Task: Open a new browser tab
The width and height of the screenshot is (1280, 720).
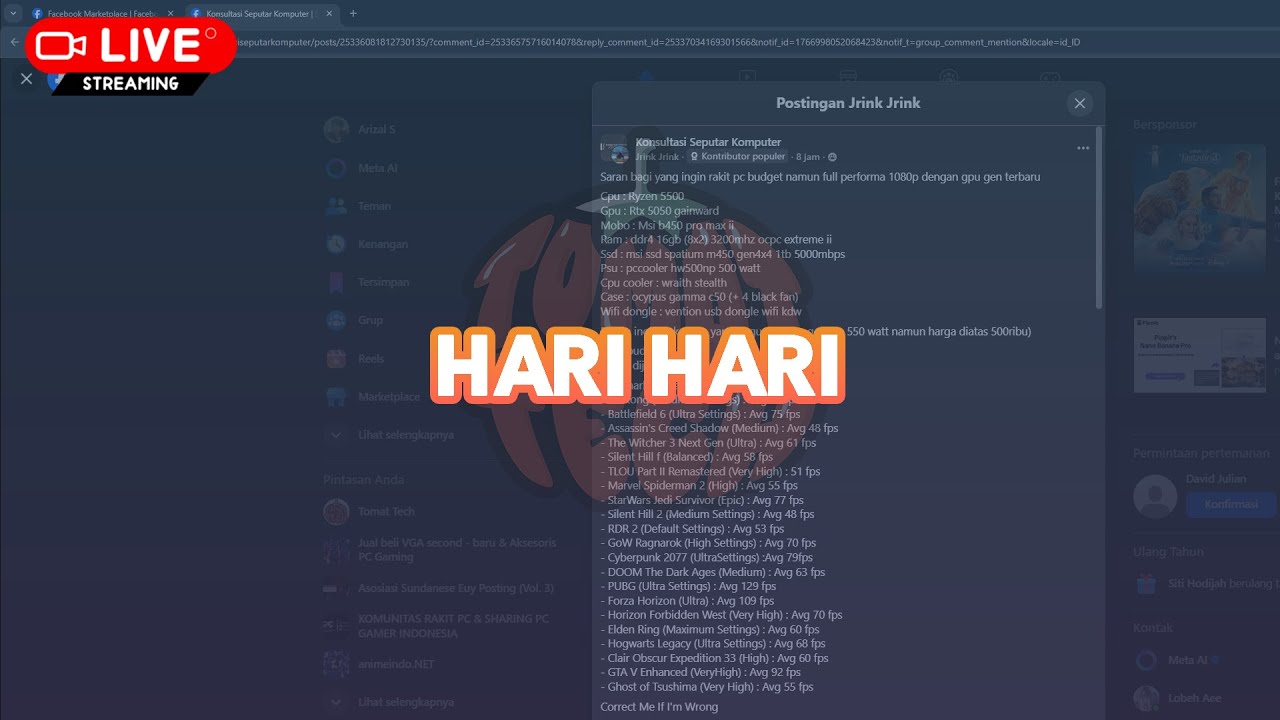Action: (x=353, y=13)
